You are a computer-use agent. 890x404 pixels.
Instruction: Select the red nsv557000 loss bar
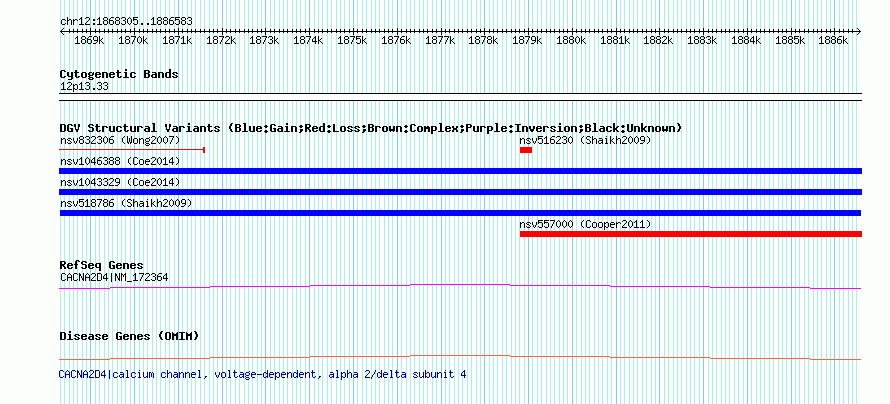tap(691, 234)
